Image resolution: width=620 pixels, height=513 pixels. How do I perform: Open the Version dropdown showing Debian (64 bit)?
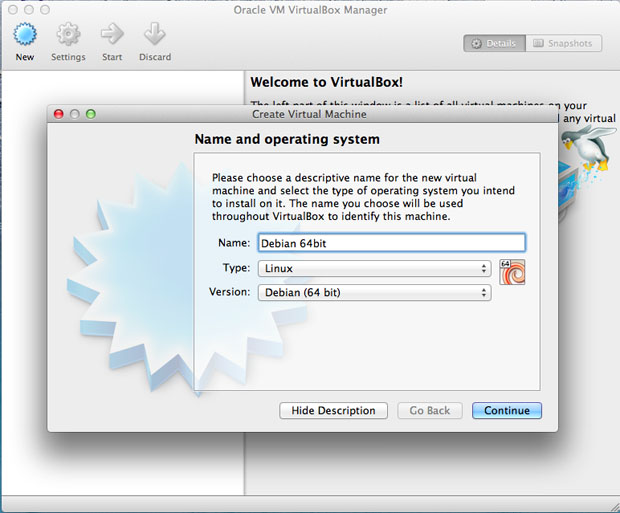374,293
